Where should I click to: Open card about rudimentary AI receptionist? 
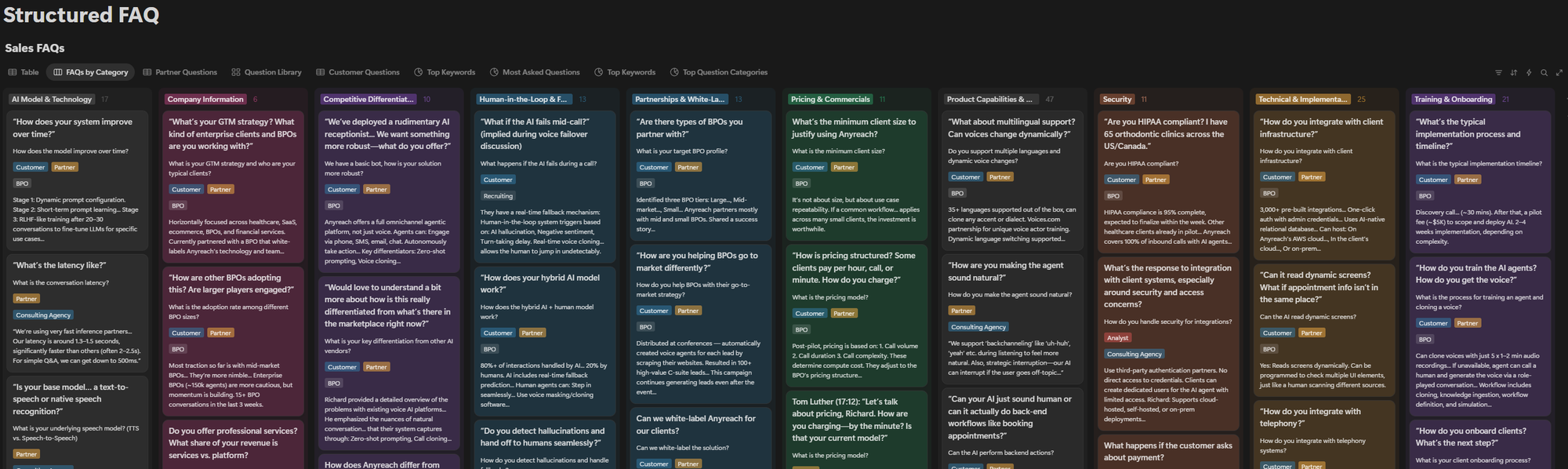[390, 191]
